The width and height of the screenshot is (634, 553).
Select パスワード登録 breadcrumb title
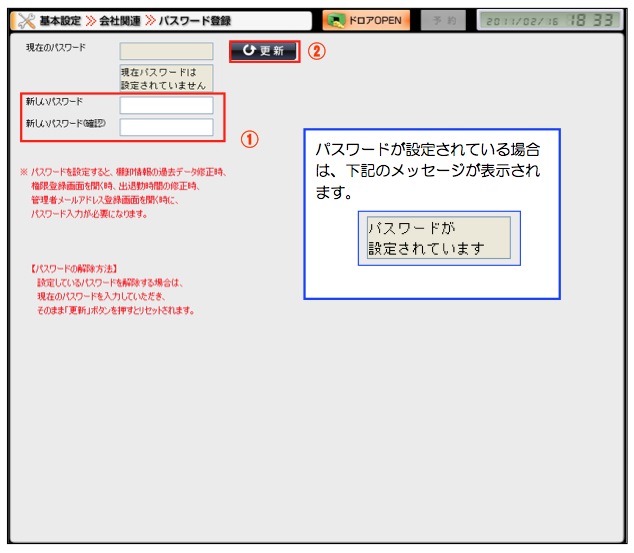pyautogui.click(x=194, y=20)
